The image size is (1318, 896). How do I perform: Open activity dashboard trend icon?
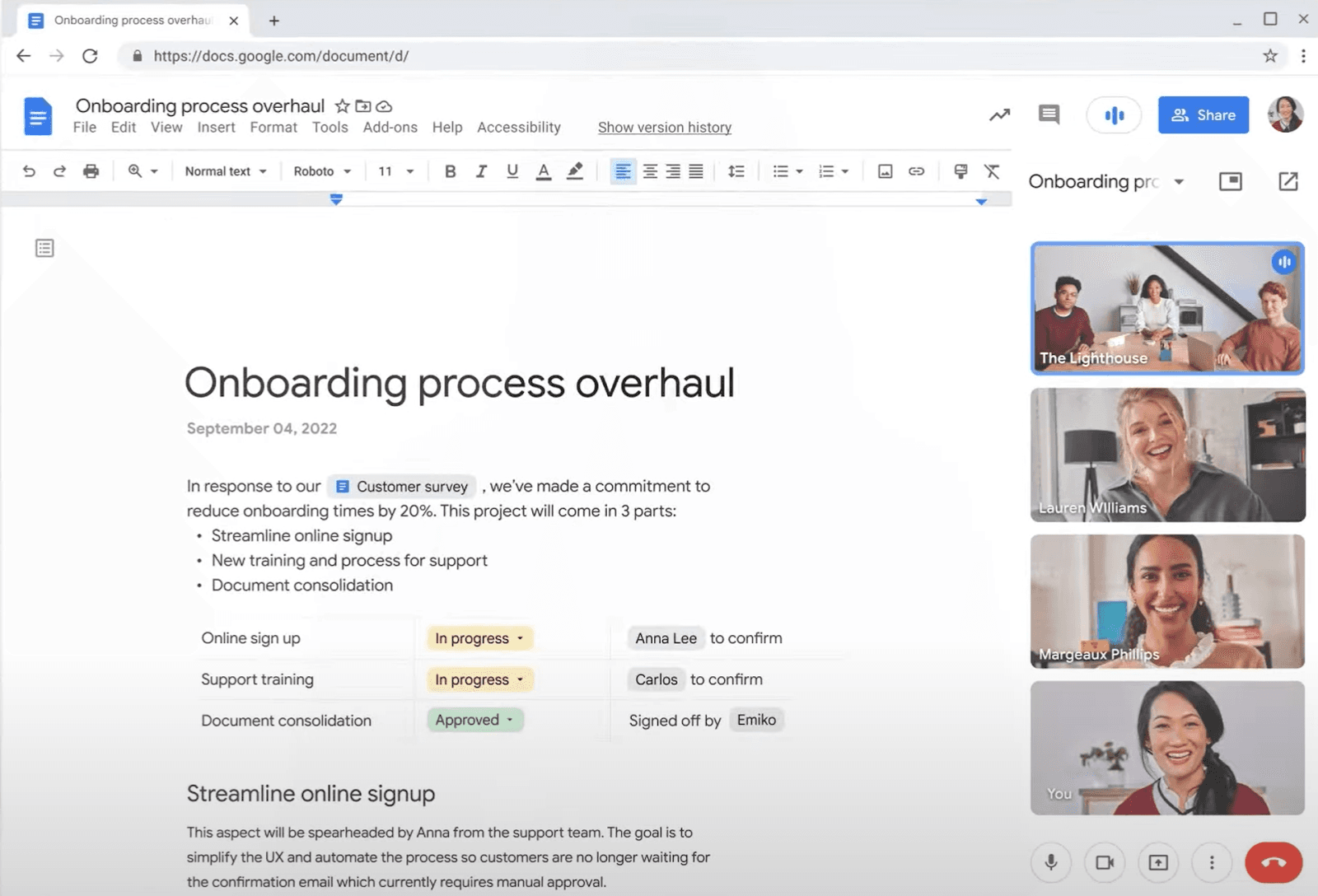[x=999, y=115]
